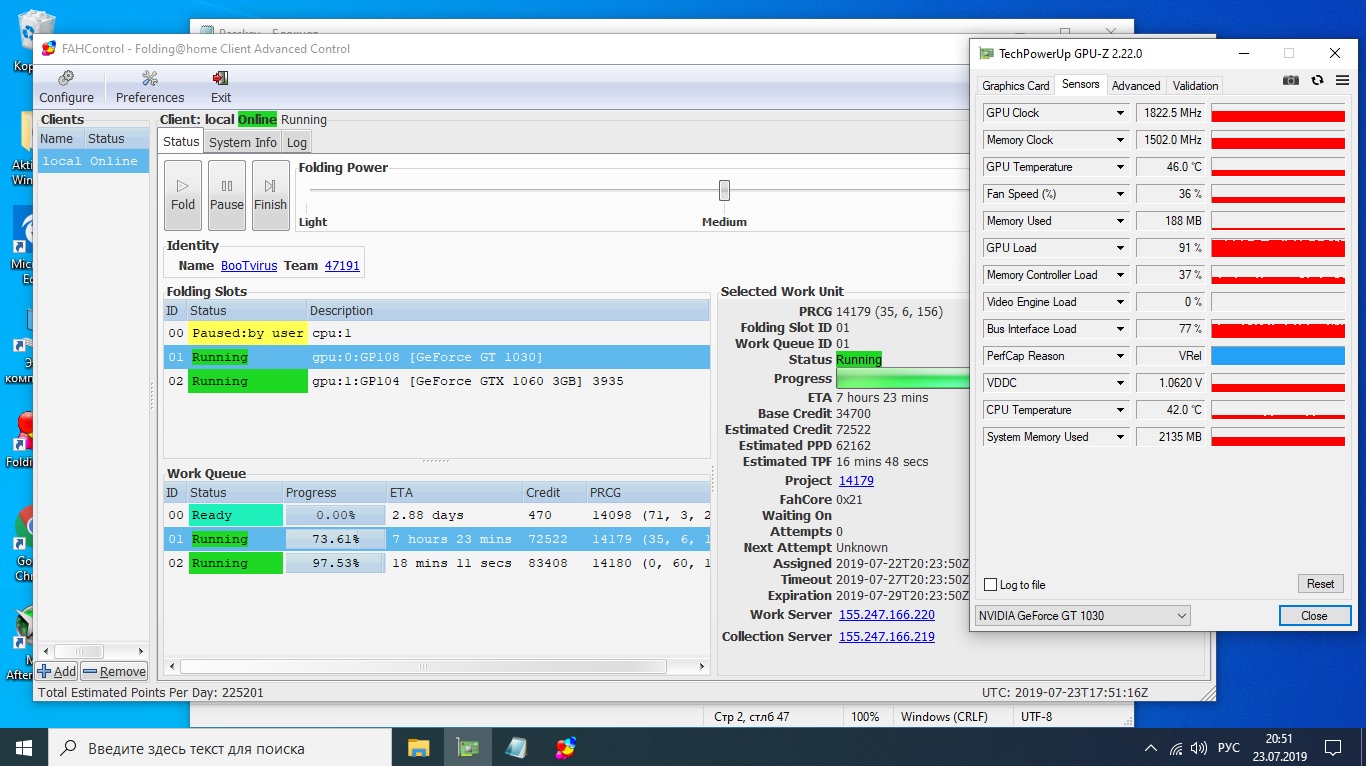Click the 73.61% progress bar in Work Queue
Viewport: 1368px width, 766px height.
point(335,539)
